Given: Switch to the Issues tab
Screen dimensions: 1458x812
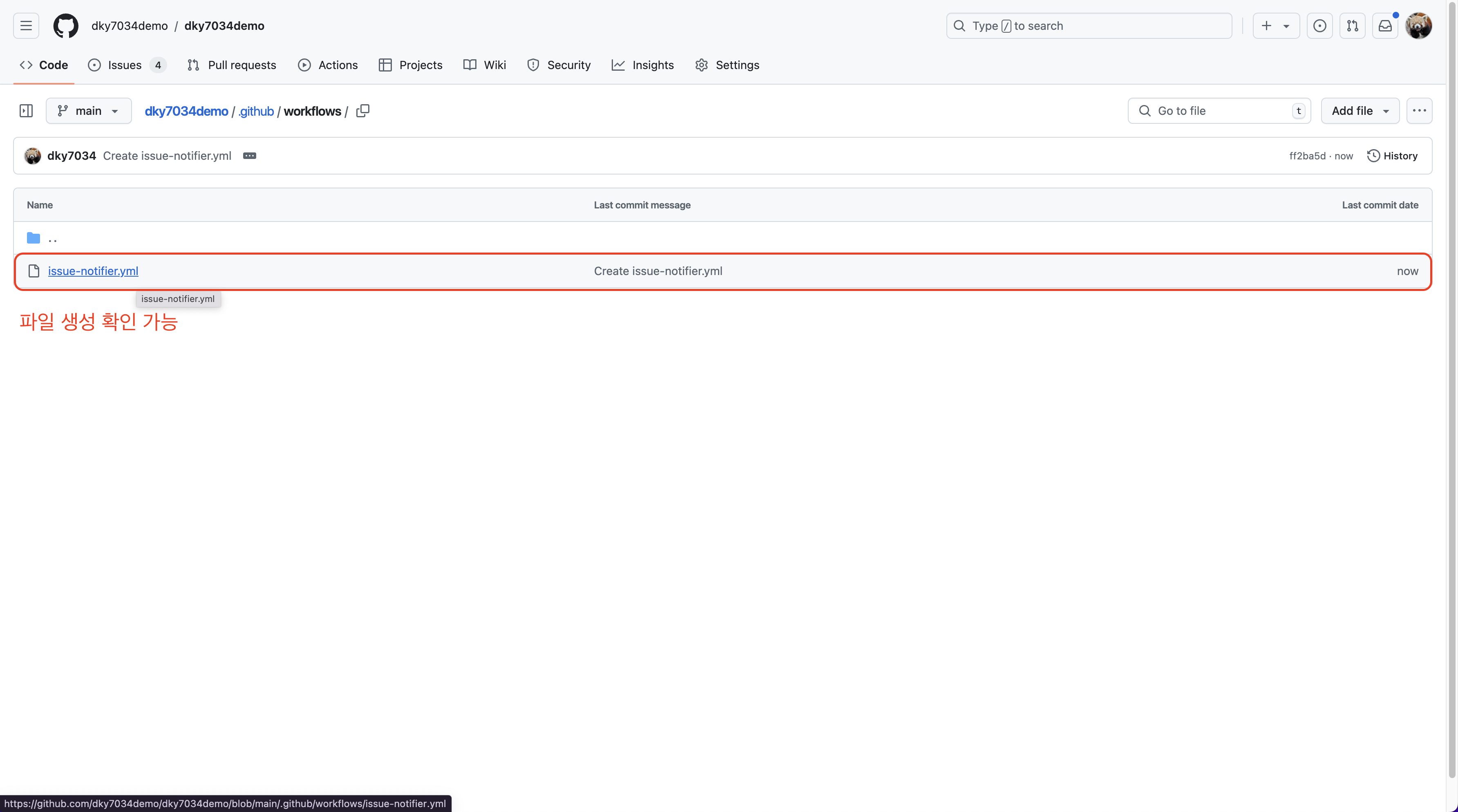Looking at the screenshot, I should click(125, 65).
